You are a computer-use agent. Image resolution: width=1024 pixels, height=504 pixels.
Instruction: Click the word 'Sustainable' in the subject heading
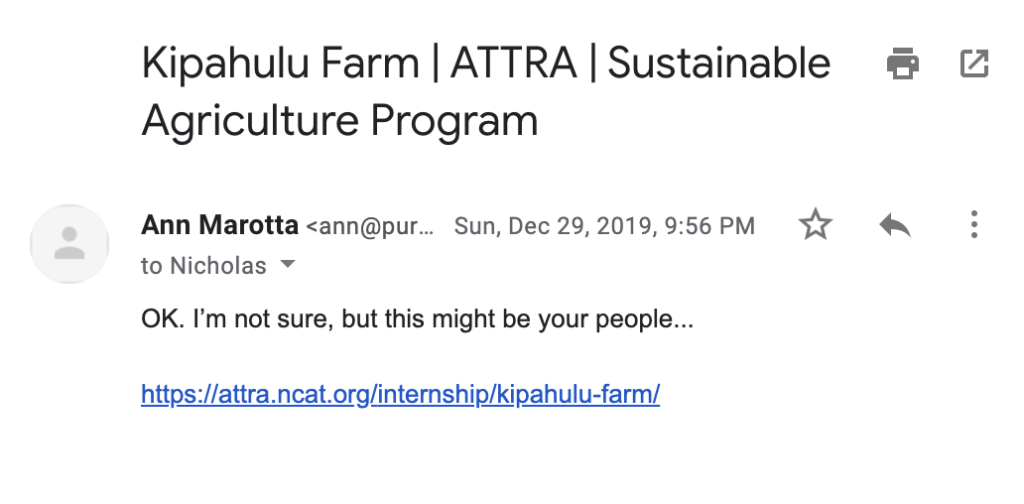pos(719,63)
